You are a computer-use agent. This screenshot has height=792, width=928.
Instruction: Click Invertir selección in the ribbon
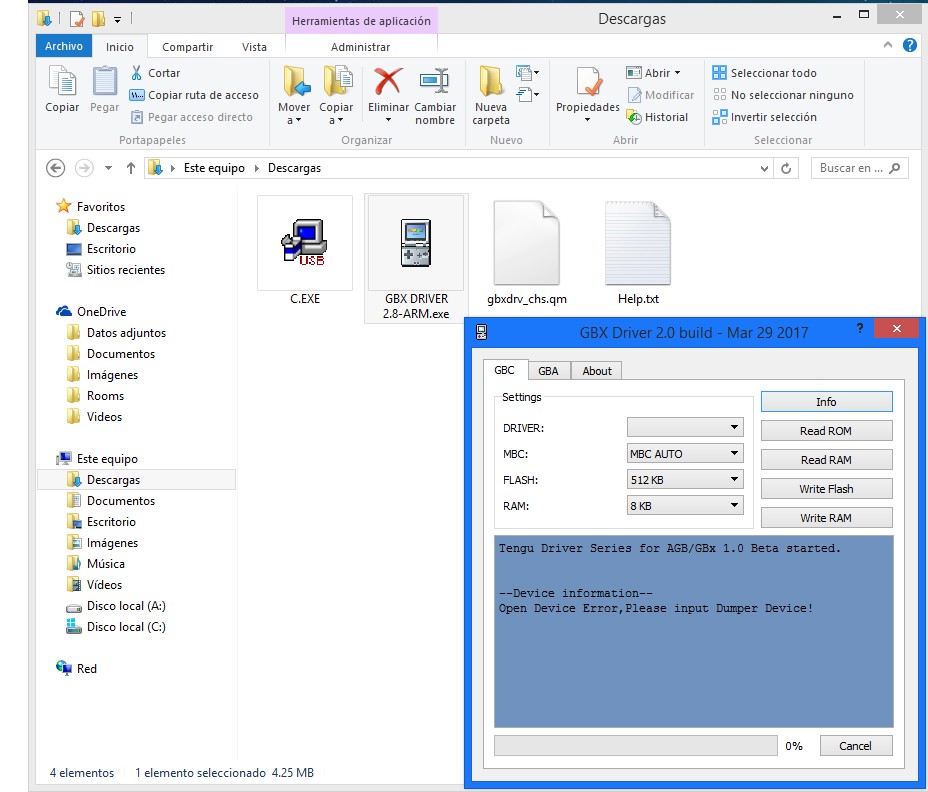771,117
